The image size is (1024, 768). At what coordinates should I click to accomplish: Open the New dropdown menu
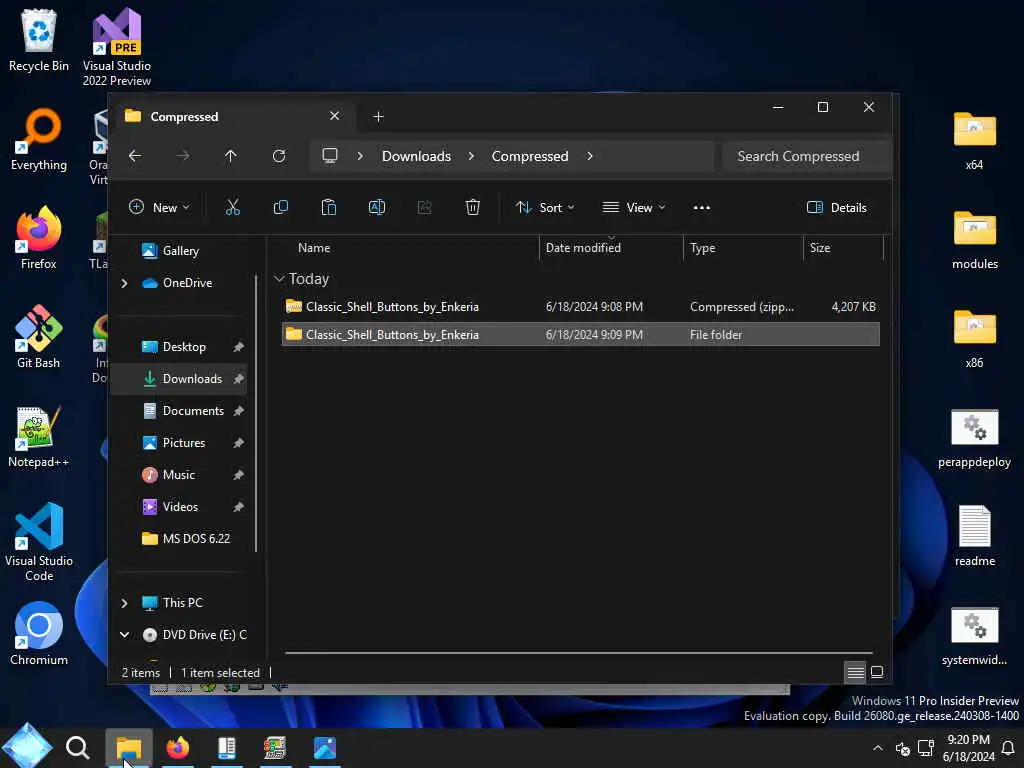click(159, 208)
